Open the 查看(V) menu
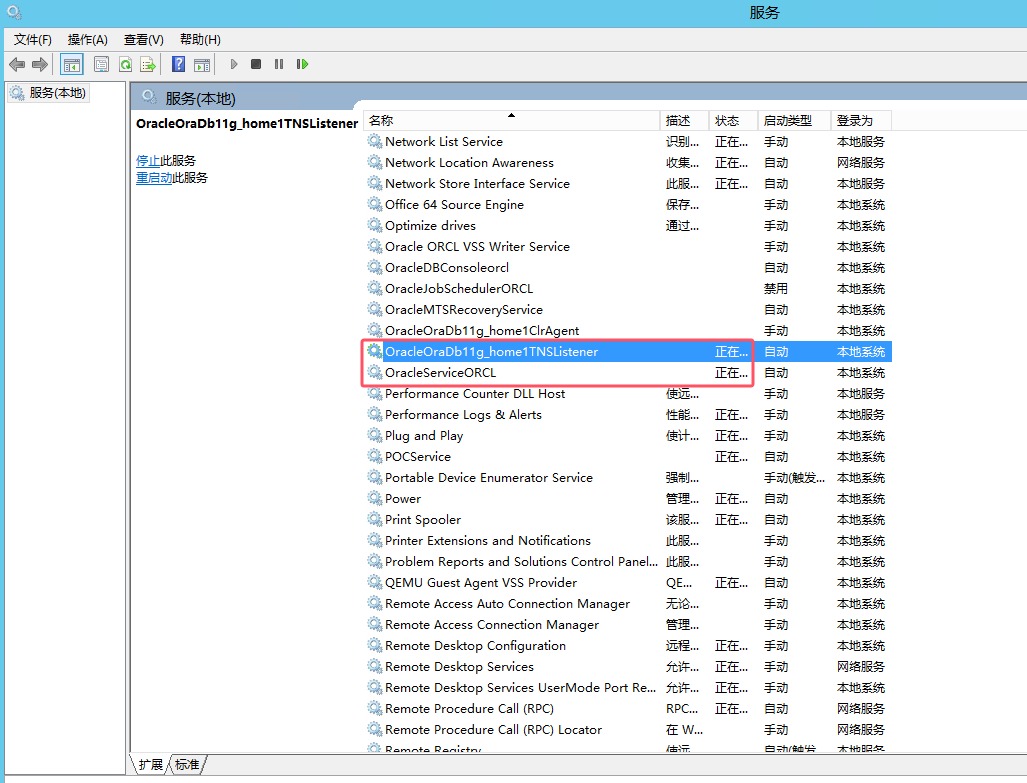 142,40
